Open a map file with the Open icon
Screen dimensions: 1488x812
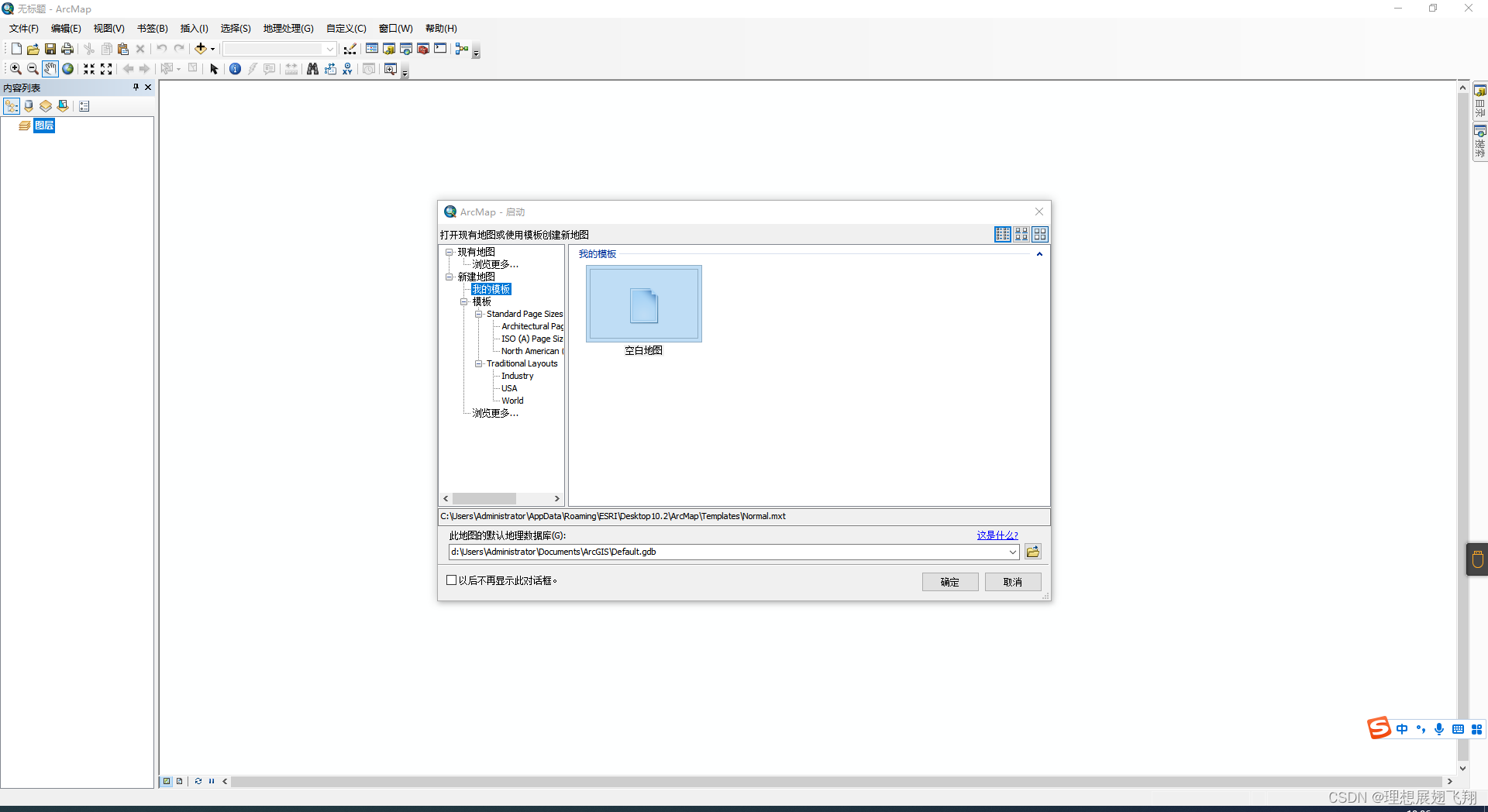[33, 49]
